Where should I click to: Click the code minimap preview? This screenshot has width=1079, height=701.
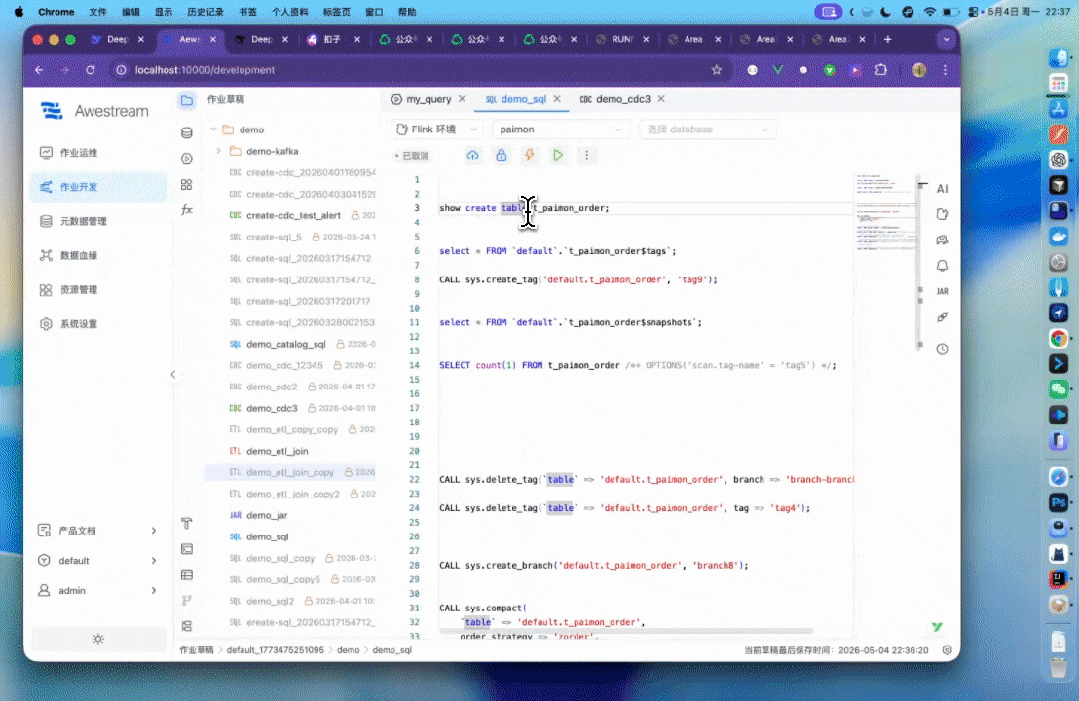click(886, 213)
